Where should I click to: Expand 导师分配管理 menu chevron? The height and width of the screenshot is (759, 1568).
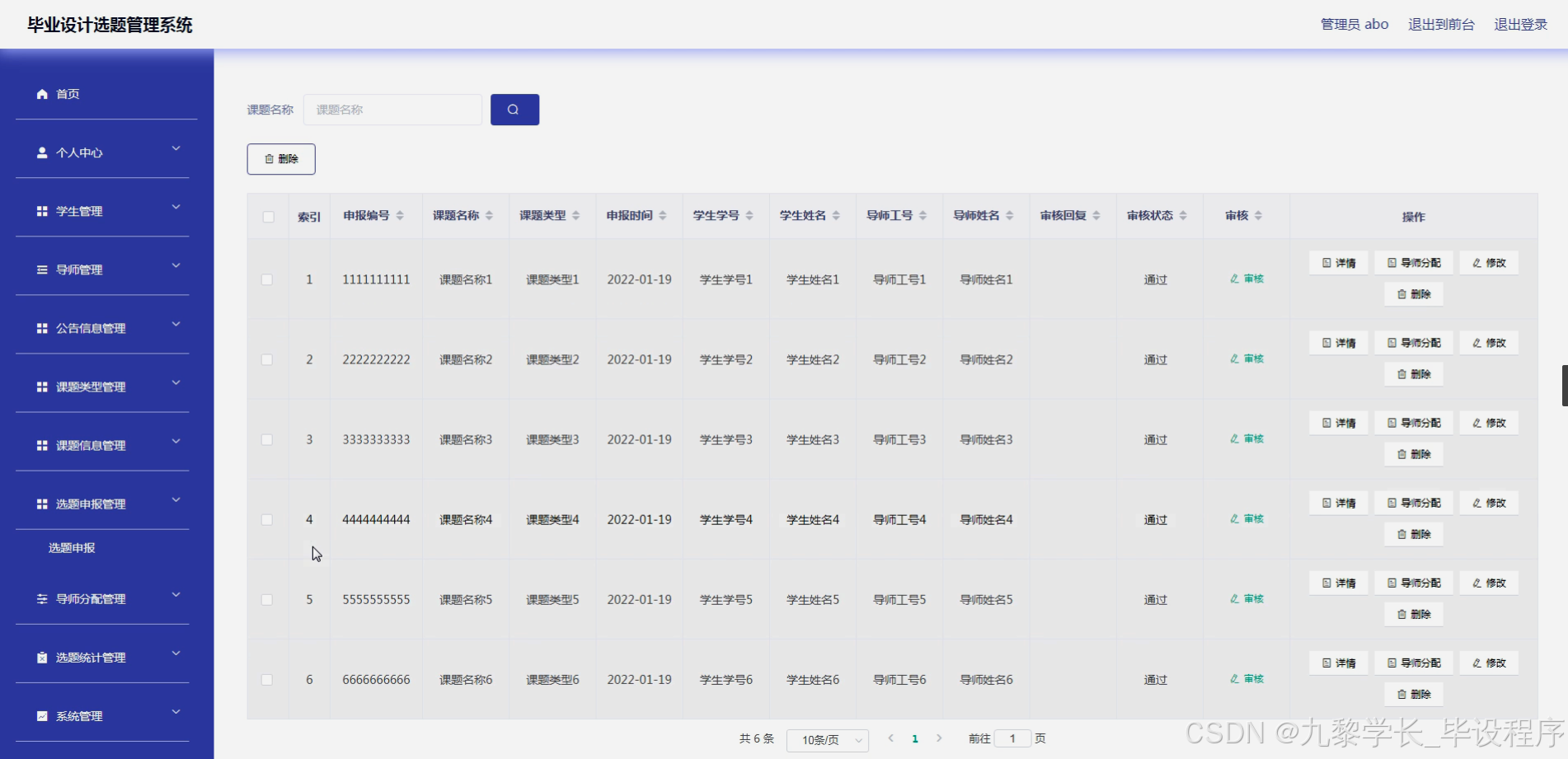tap(176, 594)
